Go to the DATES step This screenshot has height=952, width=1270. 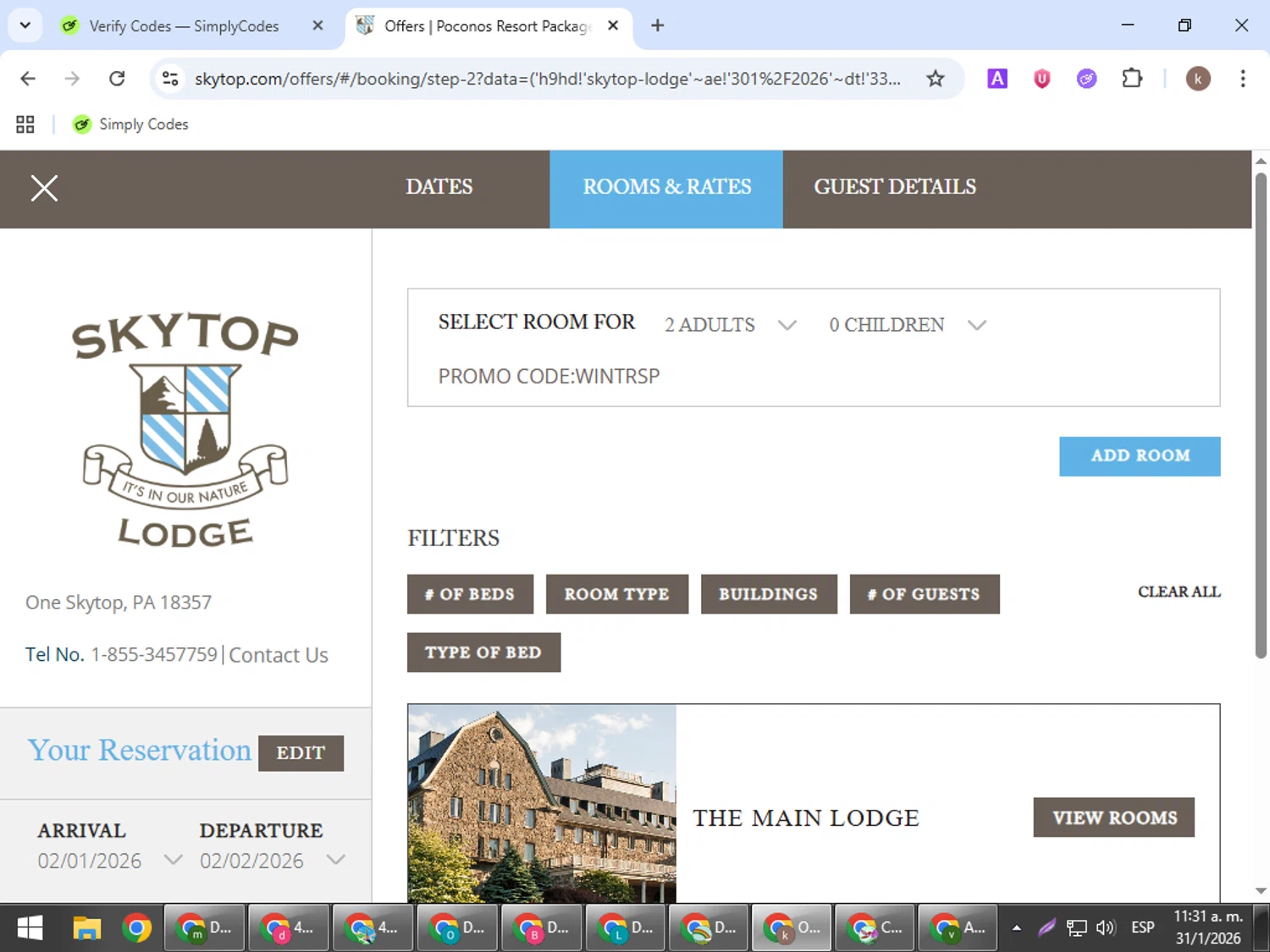coord(439,187)
